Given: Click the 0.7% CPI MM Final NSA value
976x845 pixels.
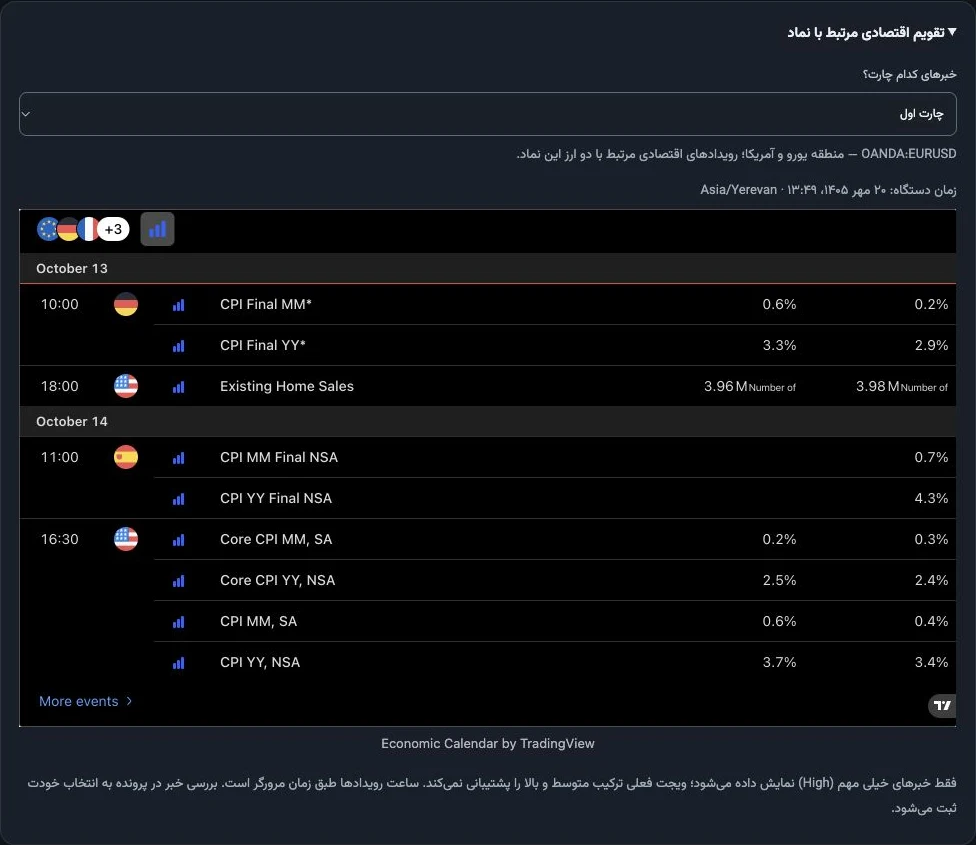Looking at the screenshot, I should (931, 457).
